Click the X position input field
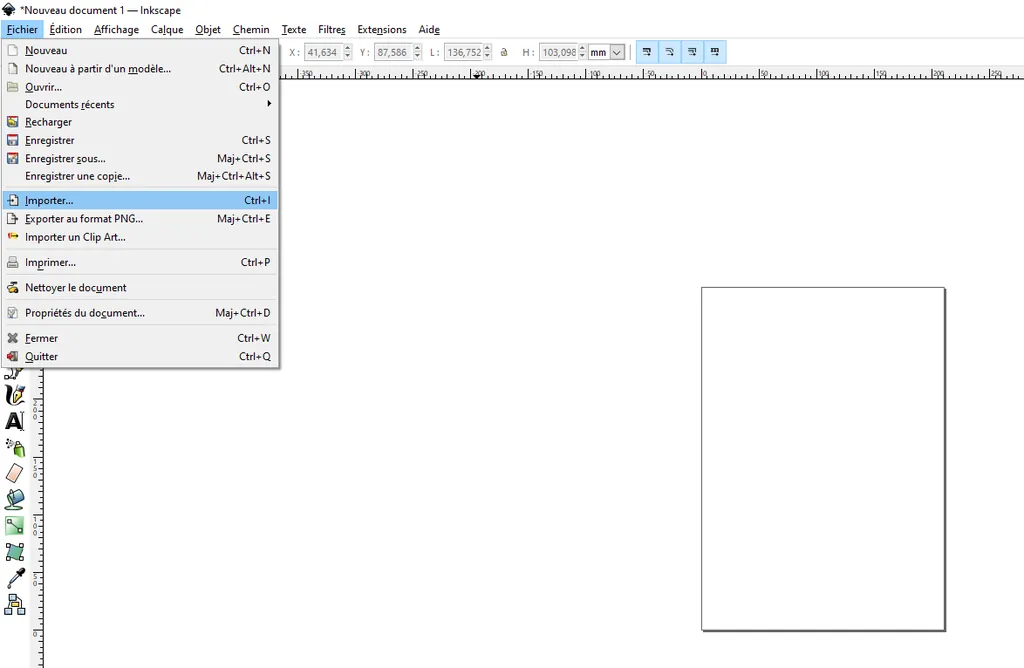Screen dimensions: 1024x668 [323, 52]
